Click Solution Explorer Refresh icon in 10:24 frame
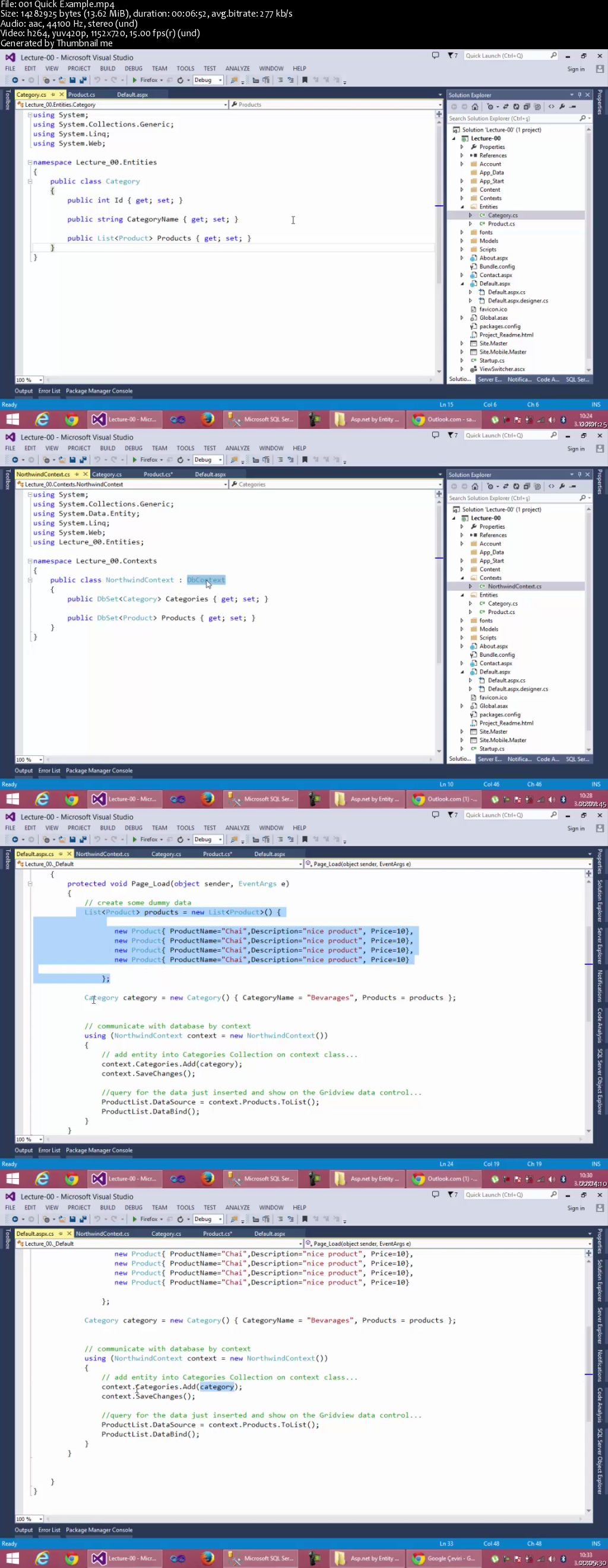The image size is (608, 1568). pyautogui.click(x=517, y=107)
